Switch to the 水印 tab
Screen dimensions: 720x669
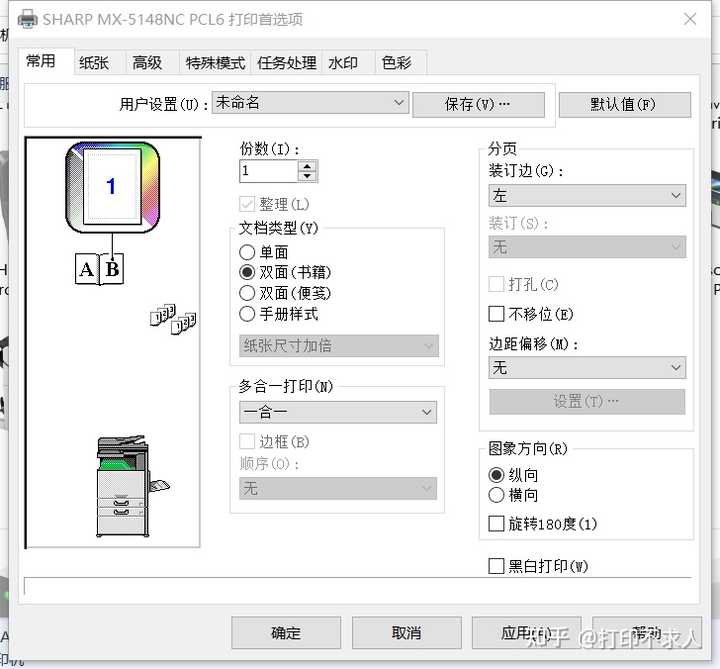point(343,62)
